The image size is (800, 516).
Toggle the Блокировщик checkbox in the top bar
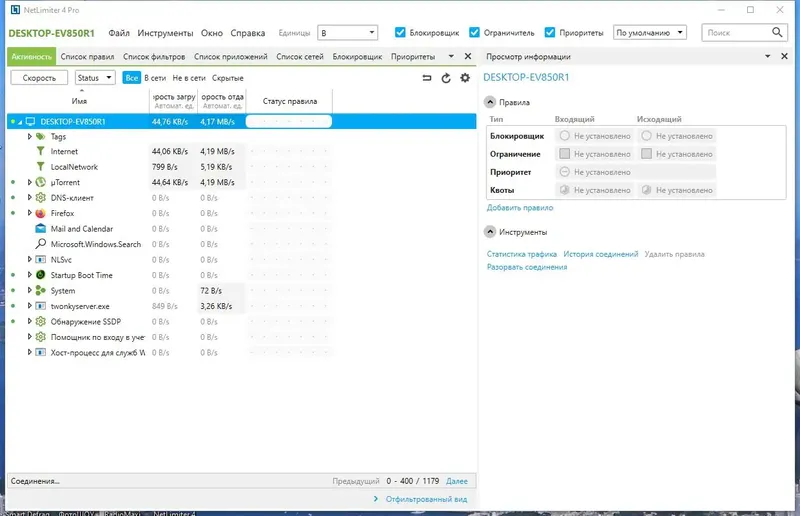400,32
